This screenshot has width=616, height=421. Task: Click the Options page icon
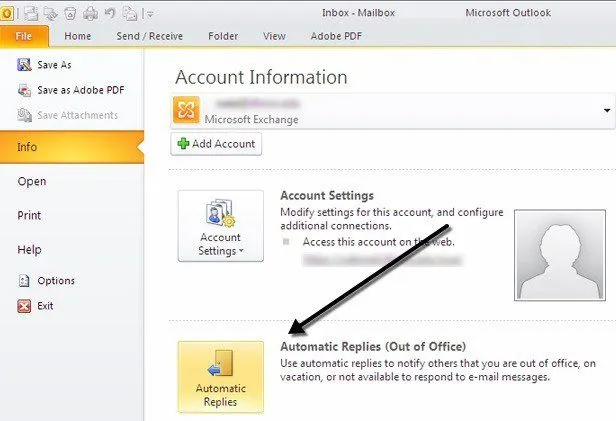tap(24, 280)
